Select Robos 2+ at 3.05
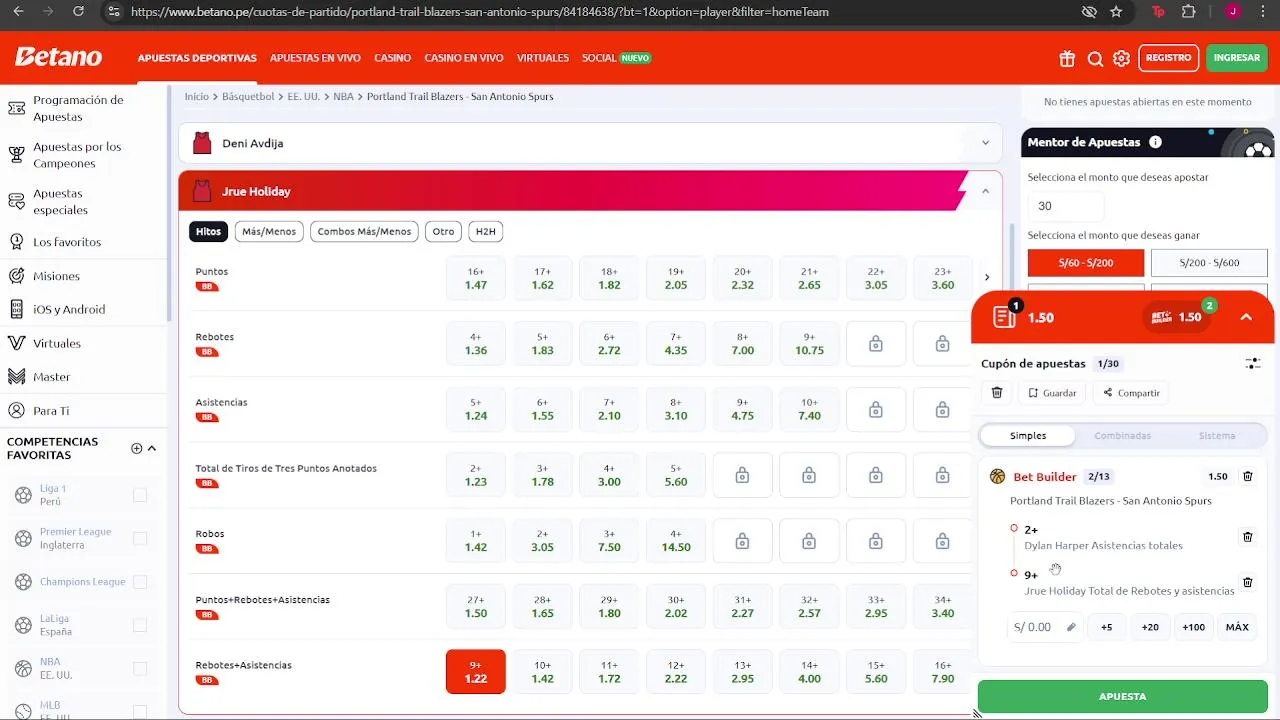Screen dimensions: 1280x720 pos(542,541)
